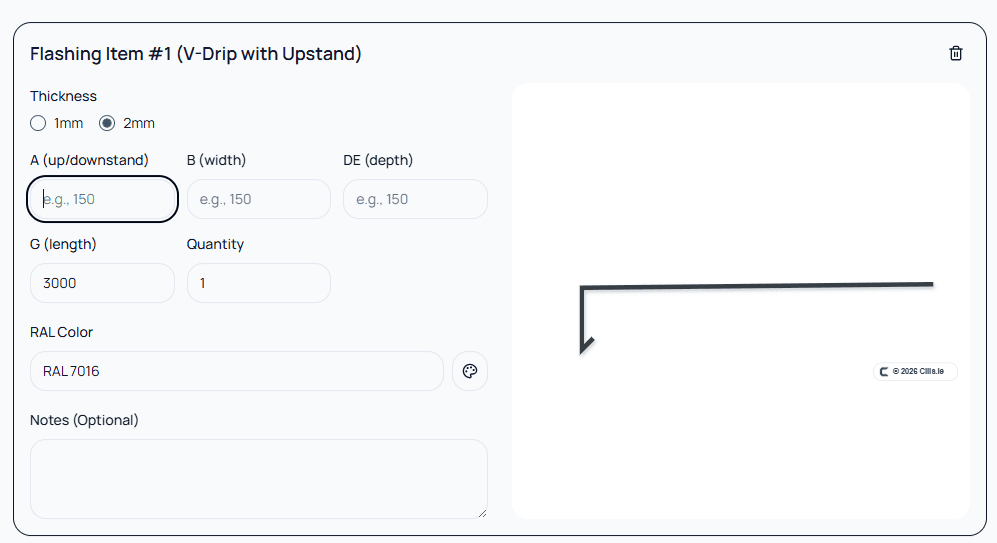Select the 2mm thickness radio button

coord(108,123)
